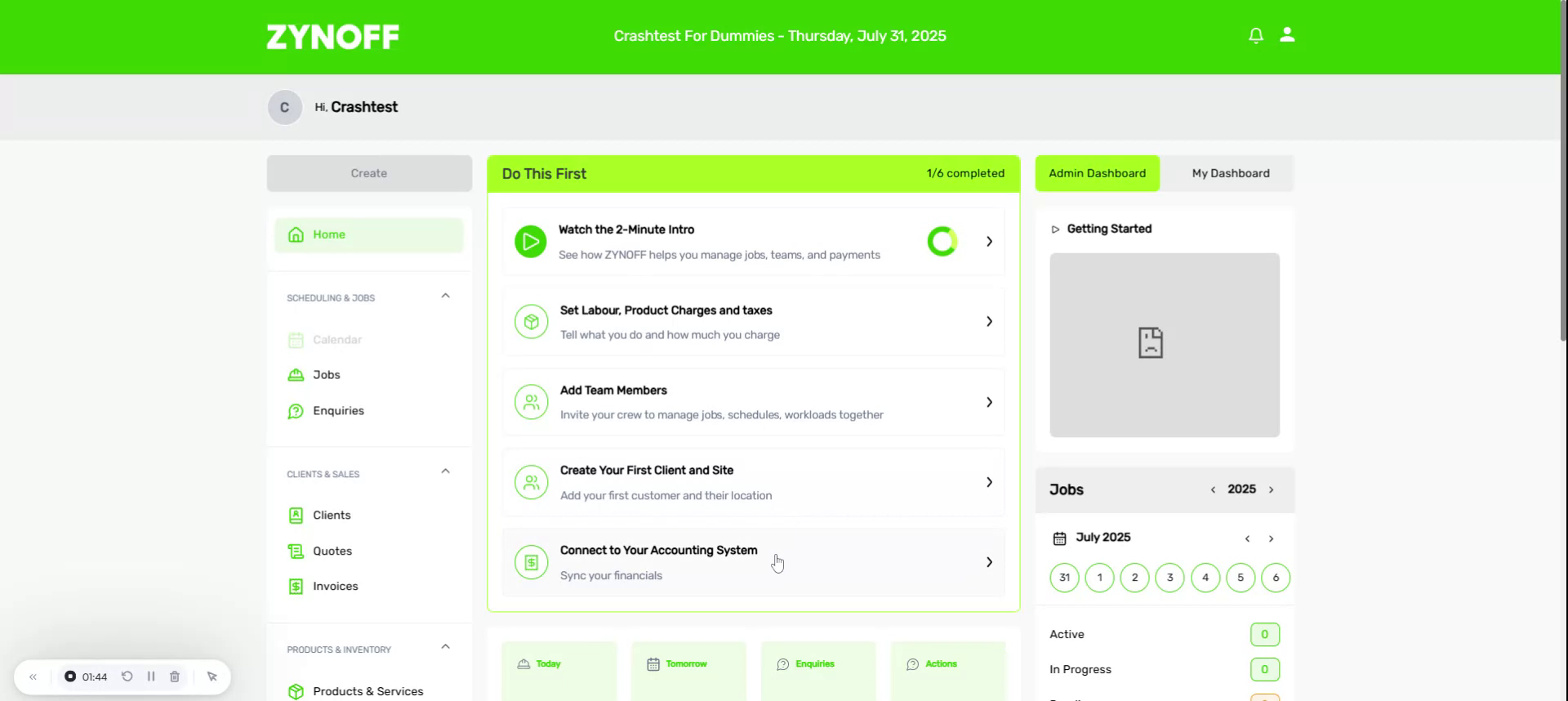Click the Active jobs count badge
This screenshot has height=701, width=1568.
[x=1264, y=635]
